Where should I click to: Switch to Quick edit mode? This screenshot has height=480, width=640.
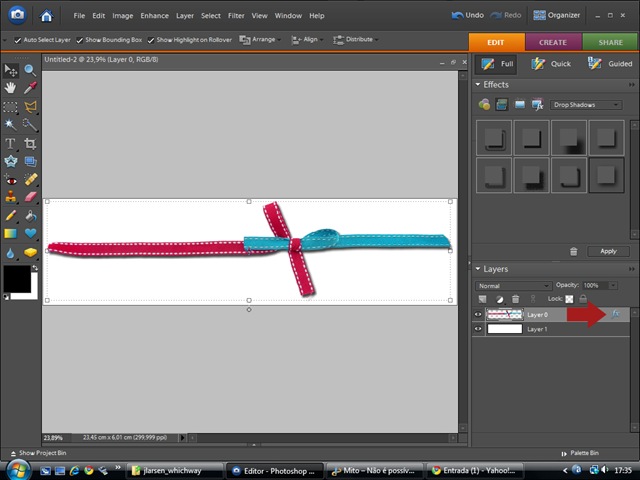pyautogui.click(x=551, y=64)
